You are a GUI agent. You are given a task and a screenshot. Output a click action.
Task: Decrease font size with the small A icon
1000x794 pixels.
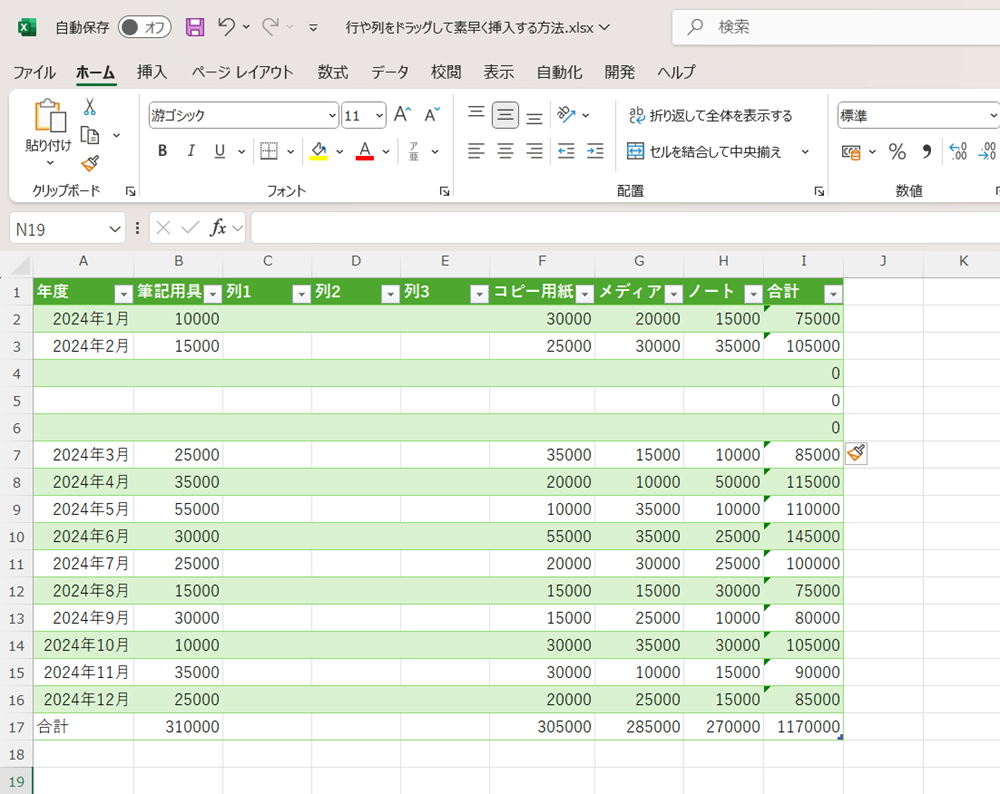tap(432, 115)
